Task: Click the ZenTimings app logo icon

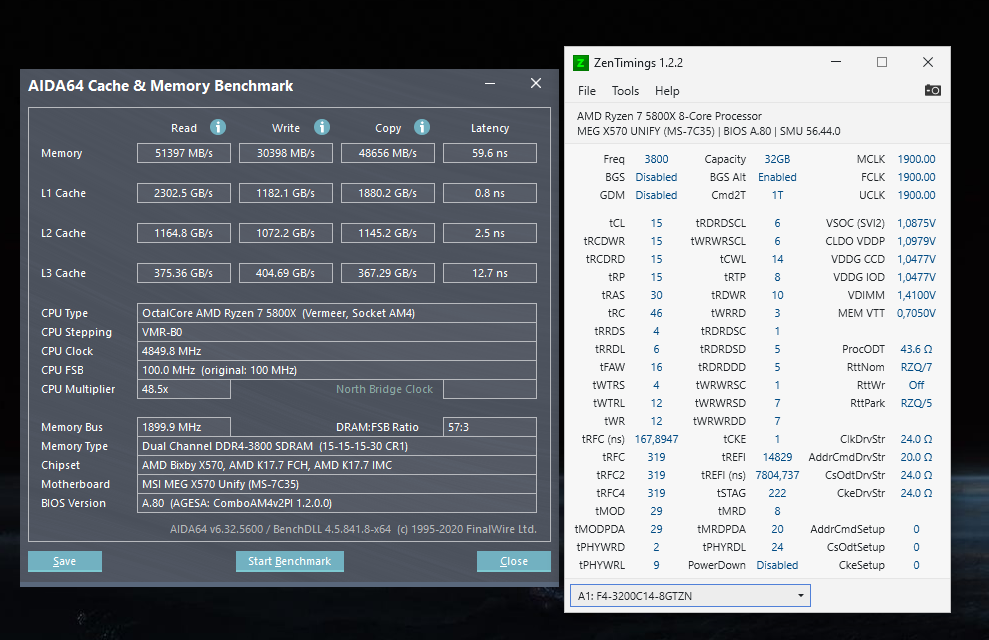Action: (x=580, y=63)
